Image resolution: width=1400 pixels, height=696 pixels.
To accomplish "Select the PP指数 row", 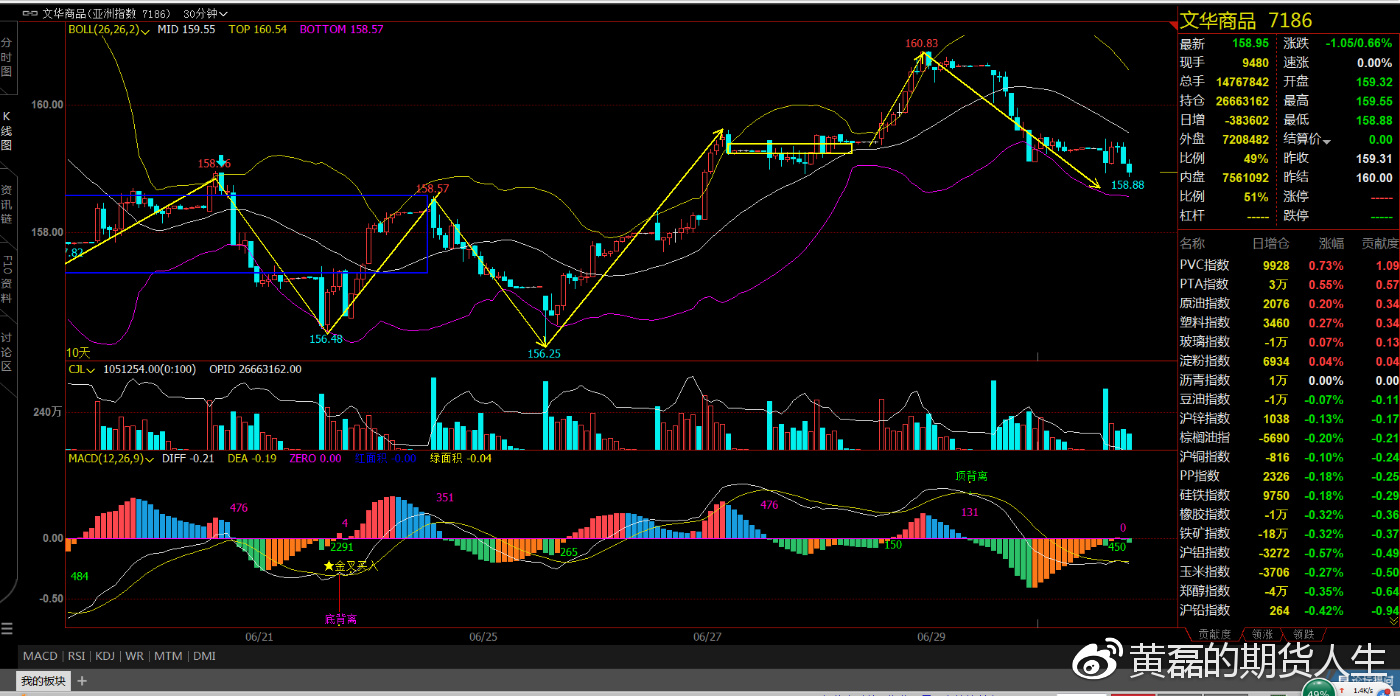I will [x=1289, y=476].
